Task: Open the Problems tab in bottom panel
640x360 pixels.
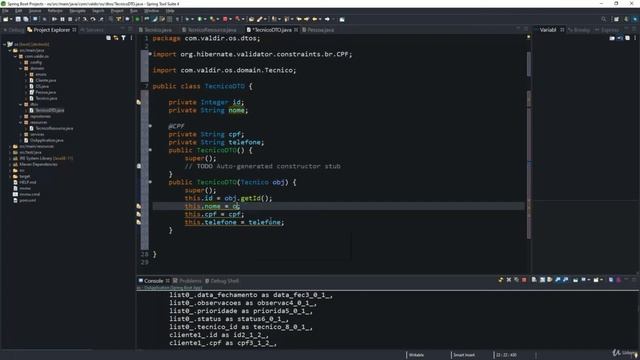Action: (x=187, y=281)
